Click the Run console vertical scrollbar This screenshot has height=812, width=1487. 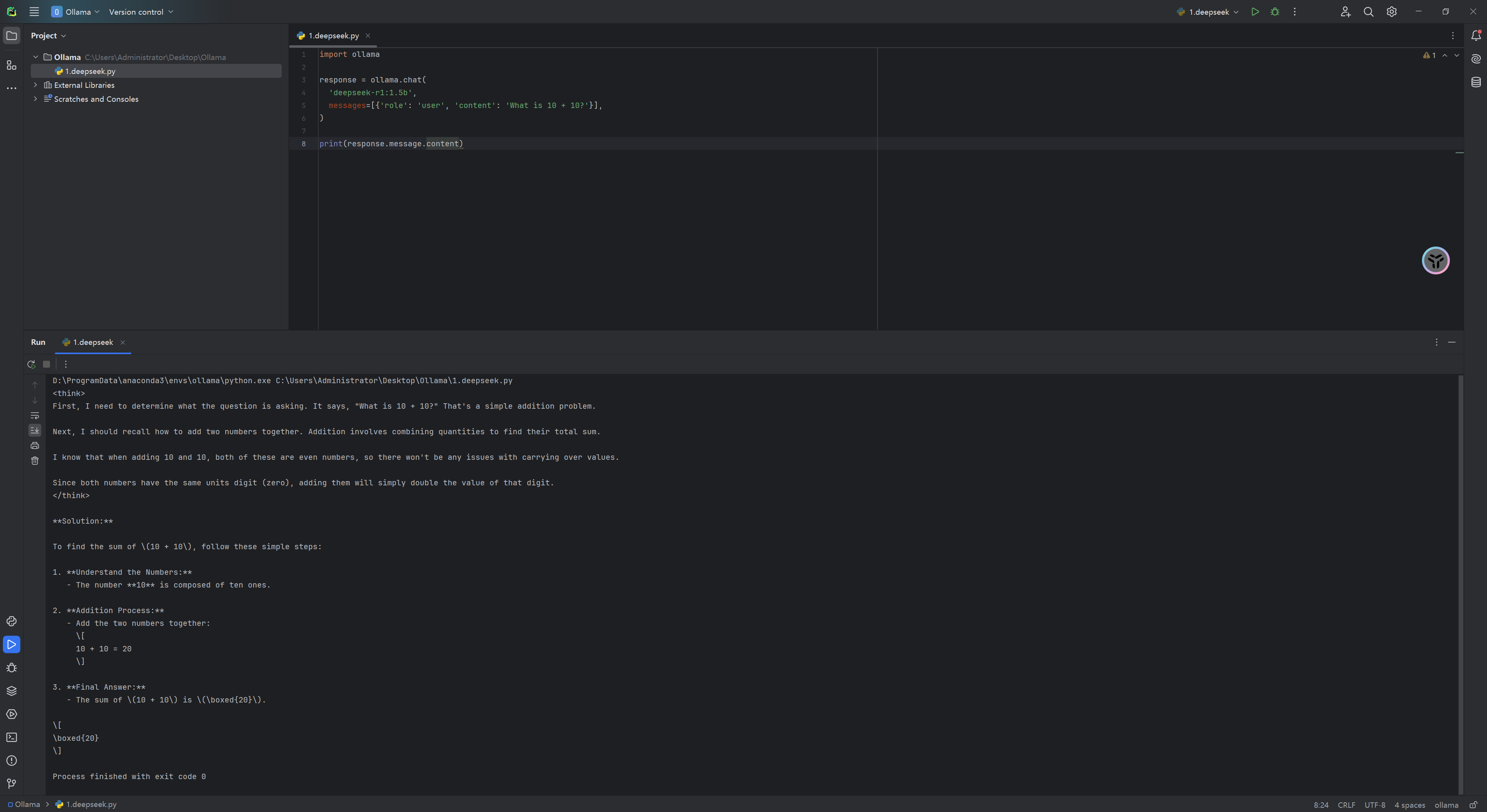point(1460,584)
